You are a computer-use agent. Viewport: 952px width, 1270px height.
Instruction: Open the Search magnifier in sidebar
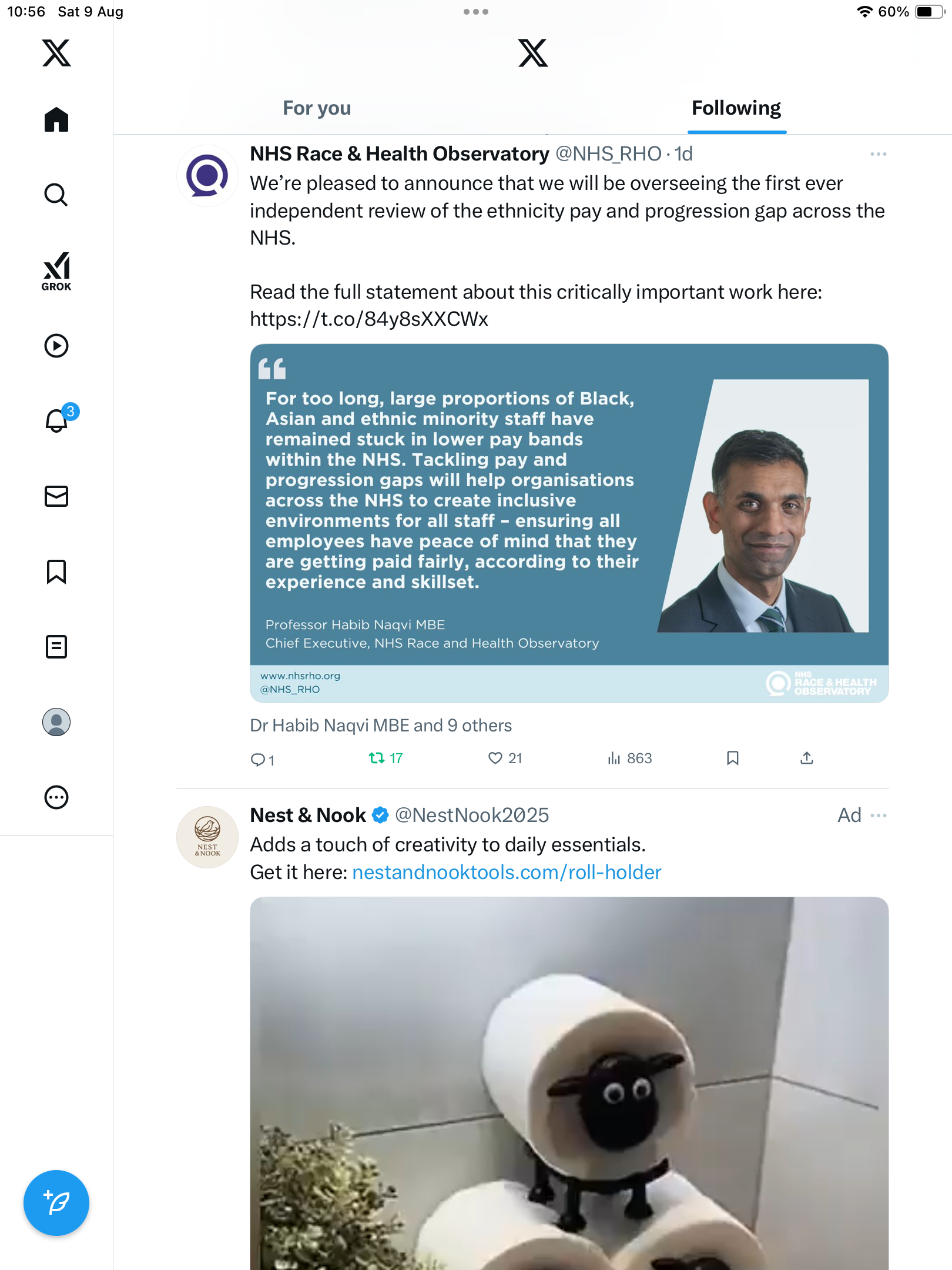click(56, 195)
